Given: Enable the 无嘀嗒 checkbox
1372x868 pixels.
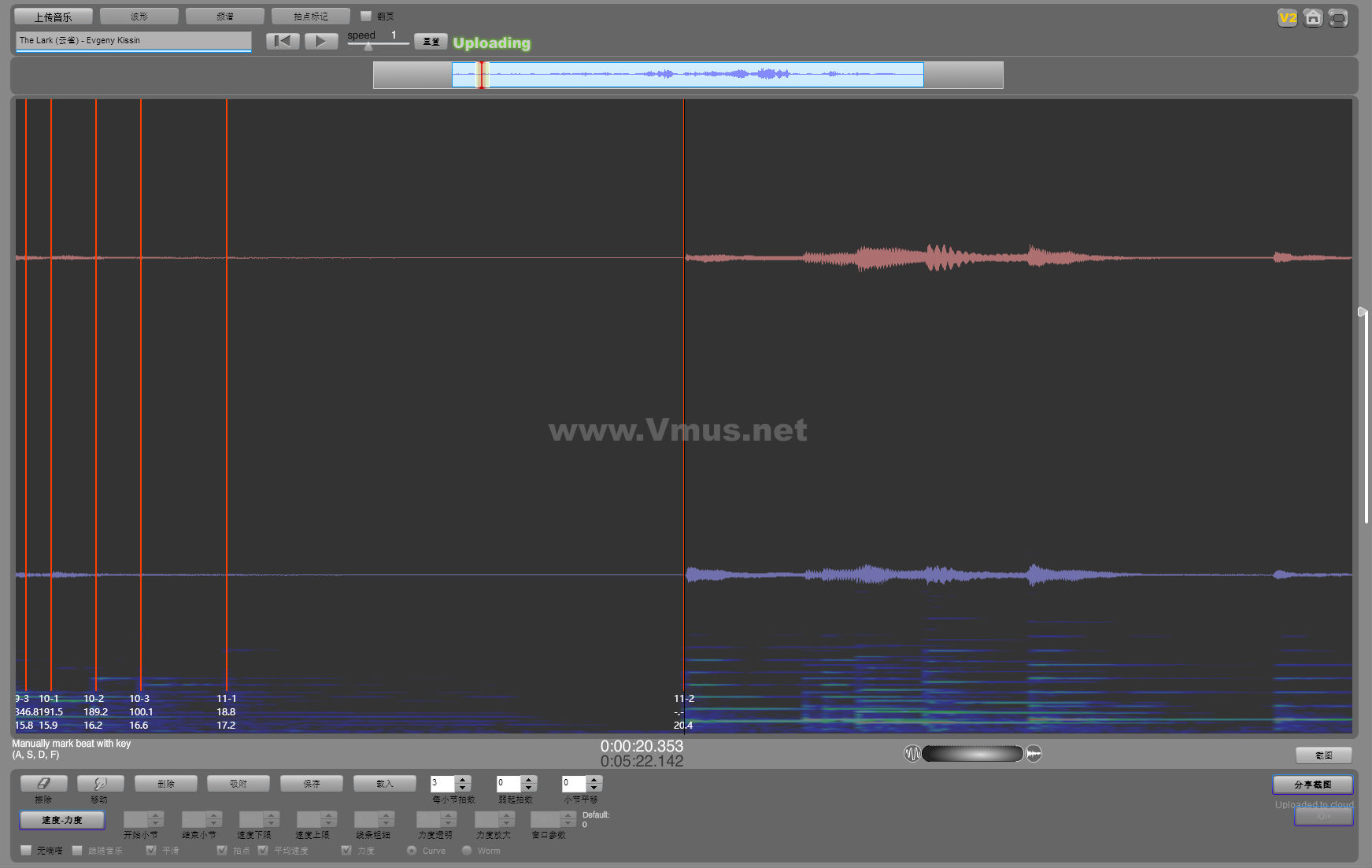Looking at the screenshot, I should (x=27, y=850).
